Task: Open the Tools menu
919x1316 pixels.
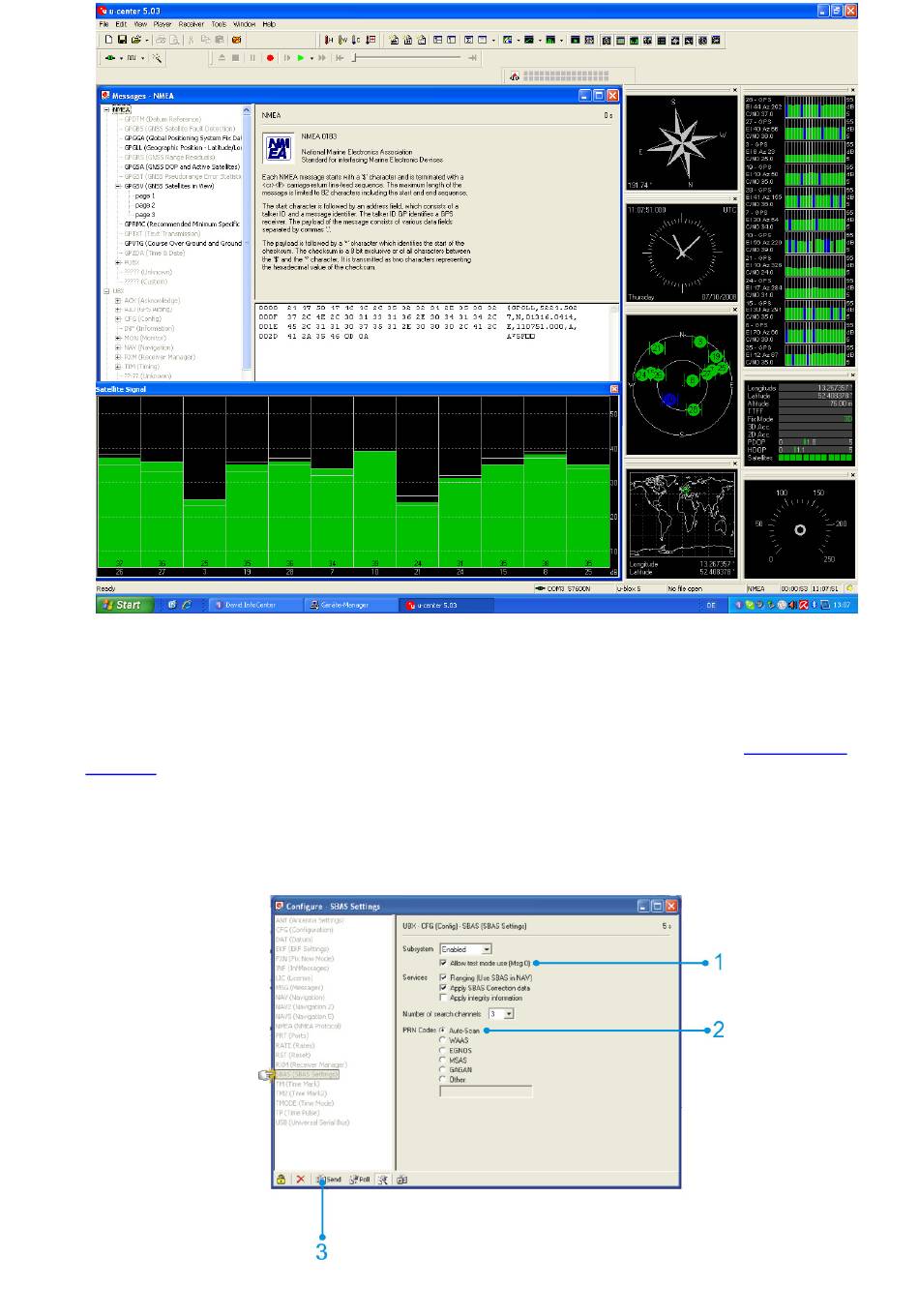Action: (x=220, y=24)
